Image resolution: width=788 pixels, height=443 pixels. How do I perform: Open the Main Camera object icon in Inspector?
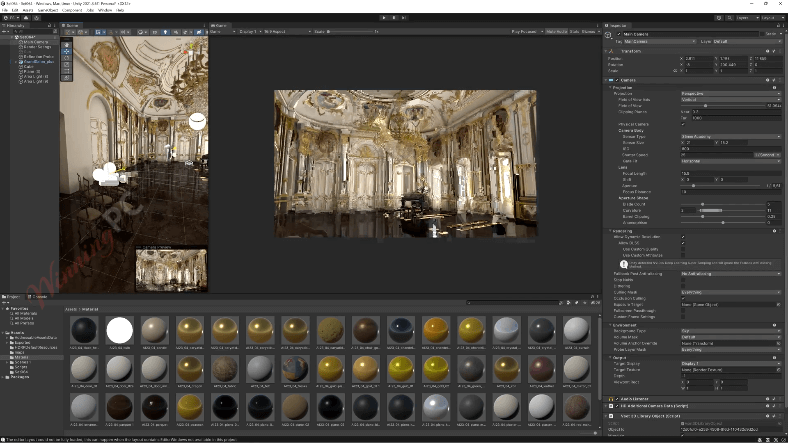(609, 35)
